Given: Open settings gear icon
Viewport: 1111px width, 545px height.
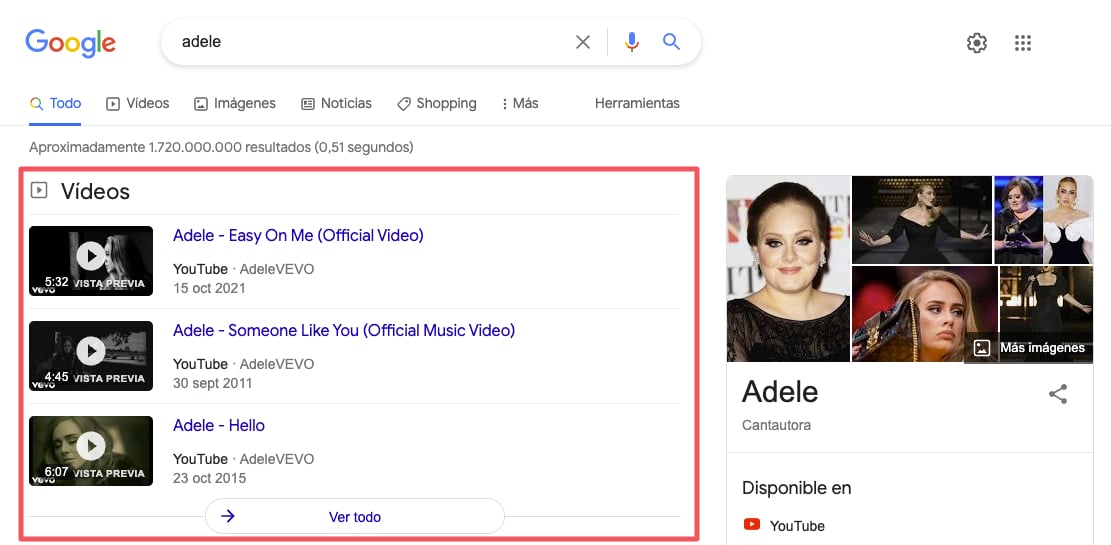Looking at the screenshot, I should click(x=976, y=43).
